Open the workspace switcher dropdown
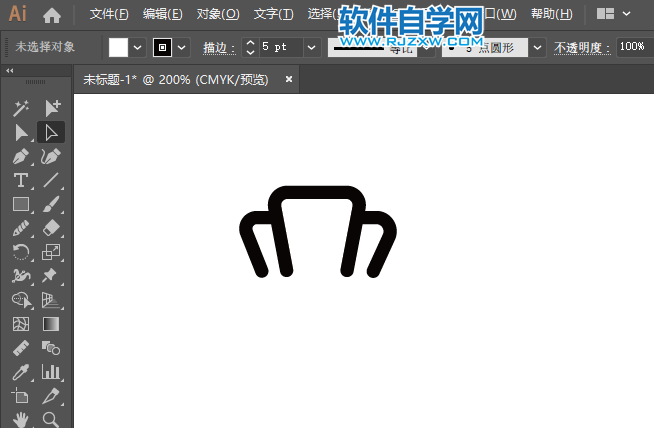The image size is (654, 428). click(626, 14)
